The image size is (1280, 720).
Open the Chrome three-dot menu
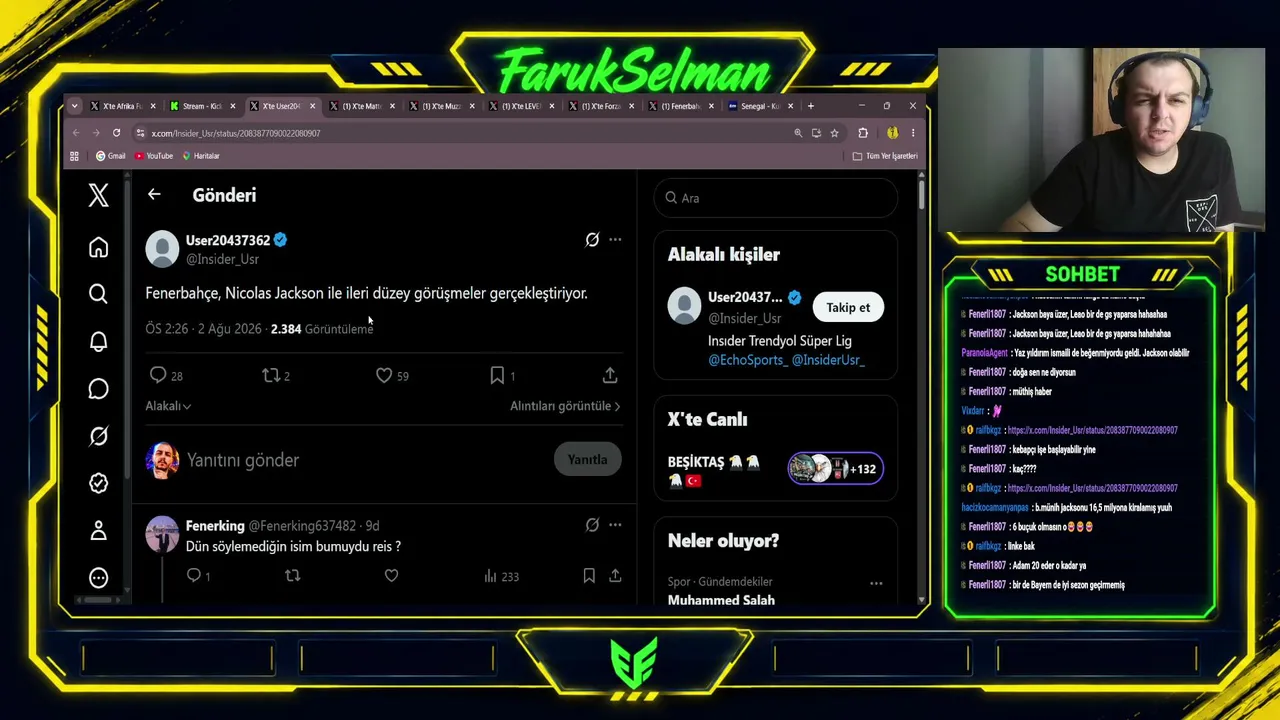tap(912, 133)
